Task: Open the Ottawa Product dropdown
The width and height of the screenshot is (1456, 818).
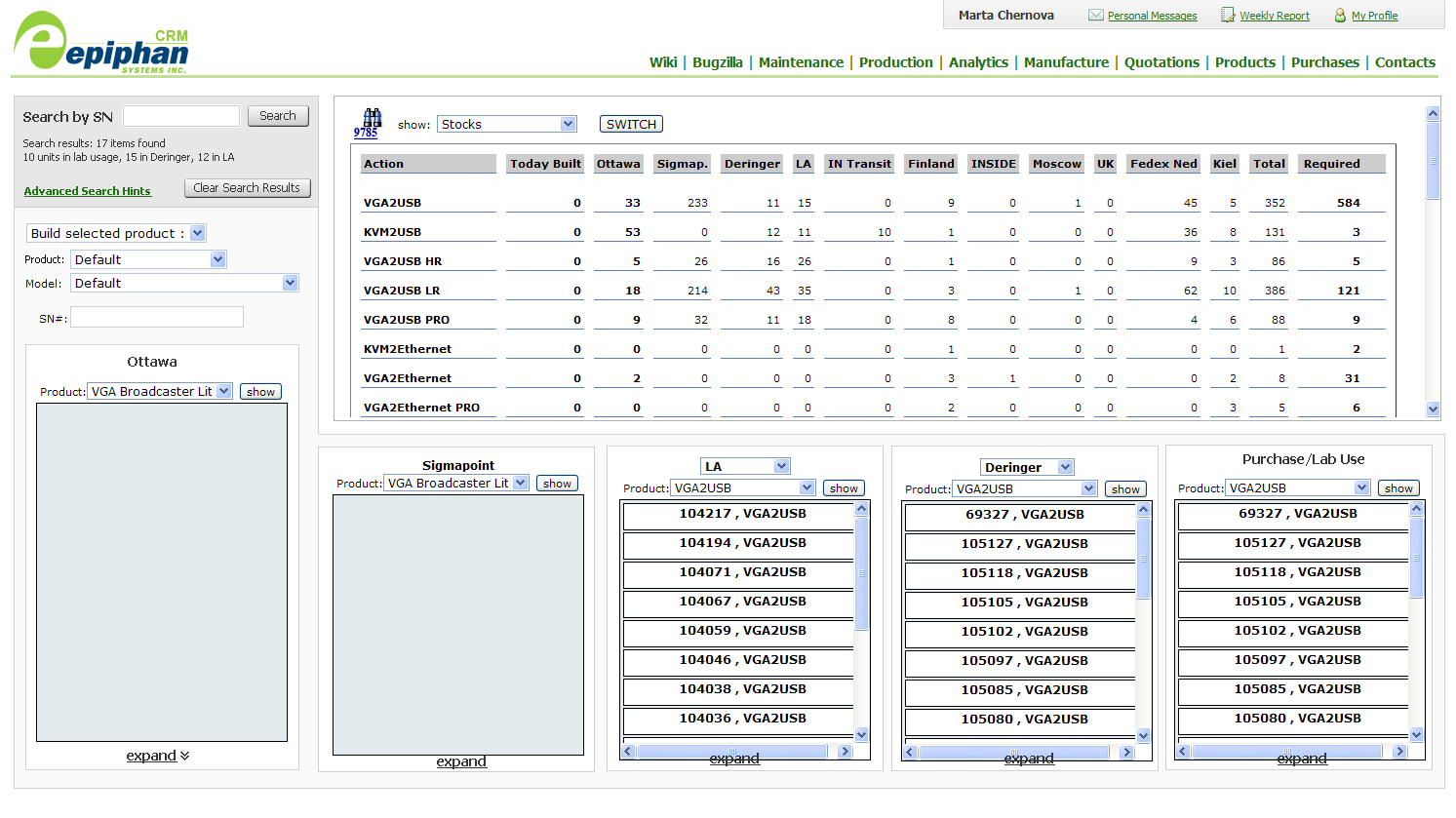Action: (x=160, y=391)
